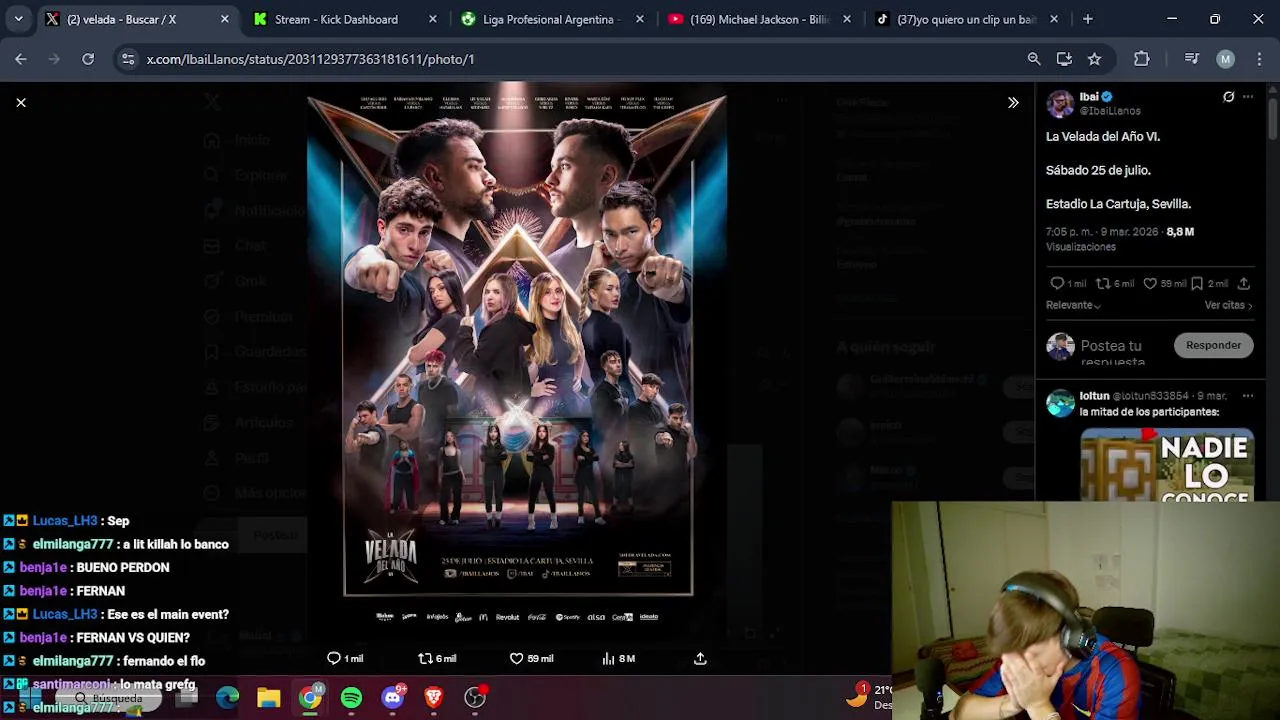
Task: Like the post from the sidebar heart
Action: coord(1150,283)
